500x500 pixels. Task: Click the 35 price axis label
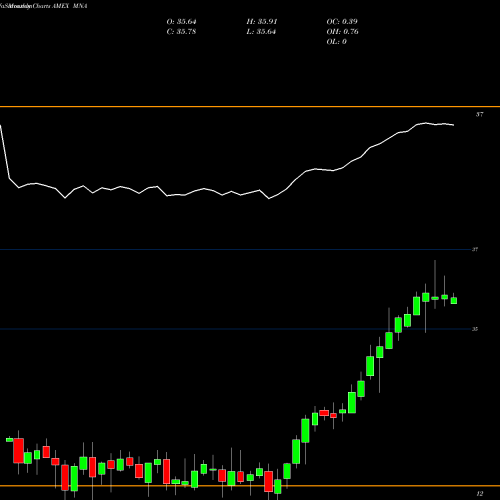[475, 329]
